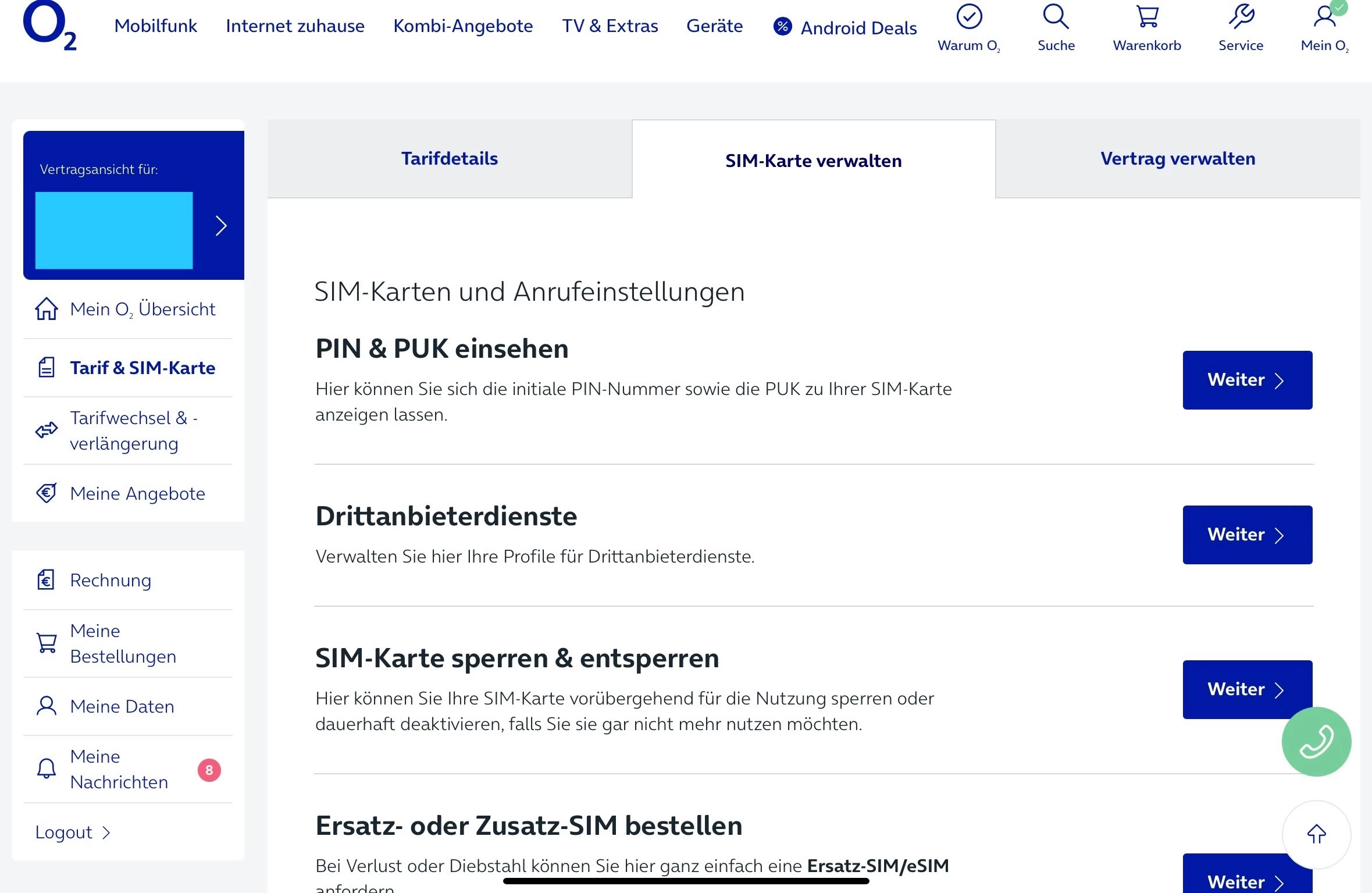
Task: Switch to Vertrag verwalten tab
Action: [x=1178, y=159]
